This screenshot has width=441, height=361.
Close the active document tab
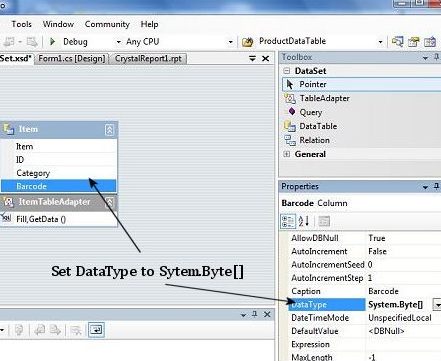tap(265, 59)
